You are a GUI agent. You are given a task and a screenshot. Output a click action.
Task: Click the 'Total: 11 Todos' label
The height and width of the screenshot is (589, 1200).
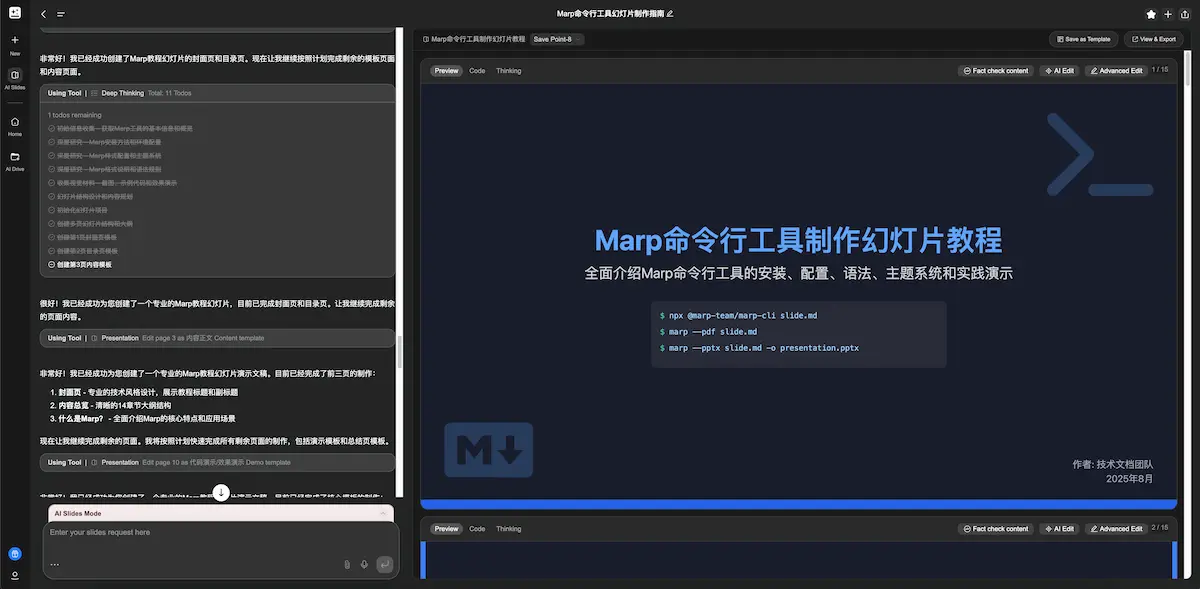[169, 93]
